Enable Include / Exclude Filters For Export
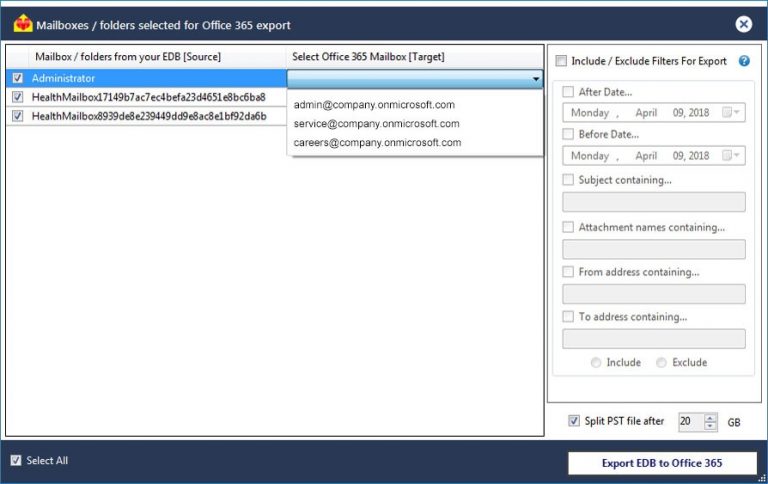The image size is (768, 484). (x=561, y=61)
